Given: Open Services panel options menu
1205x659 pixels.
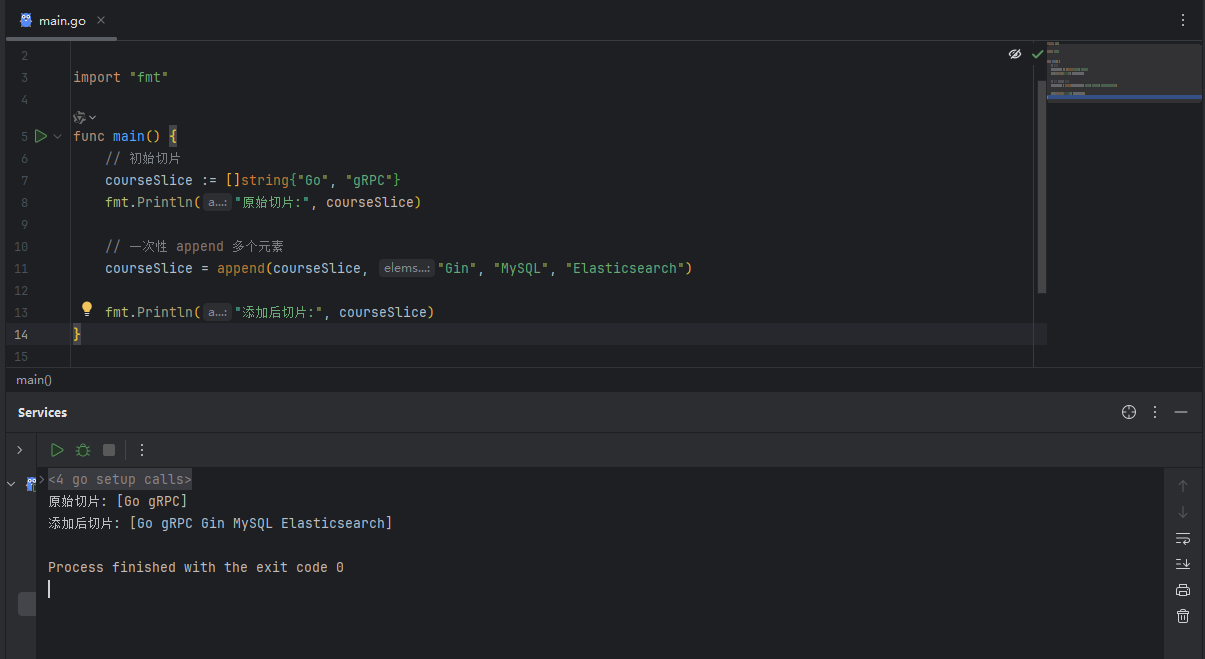Looking at the screenshot, I should pos(1155,412).
